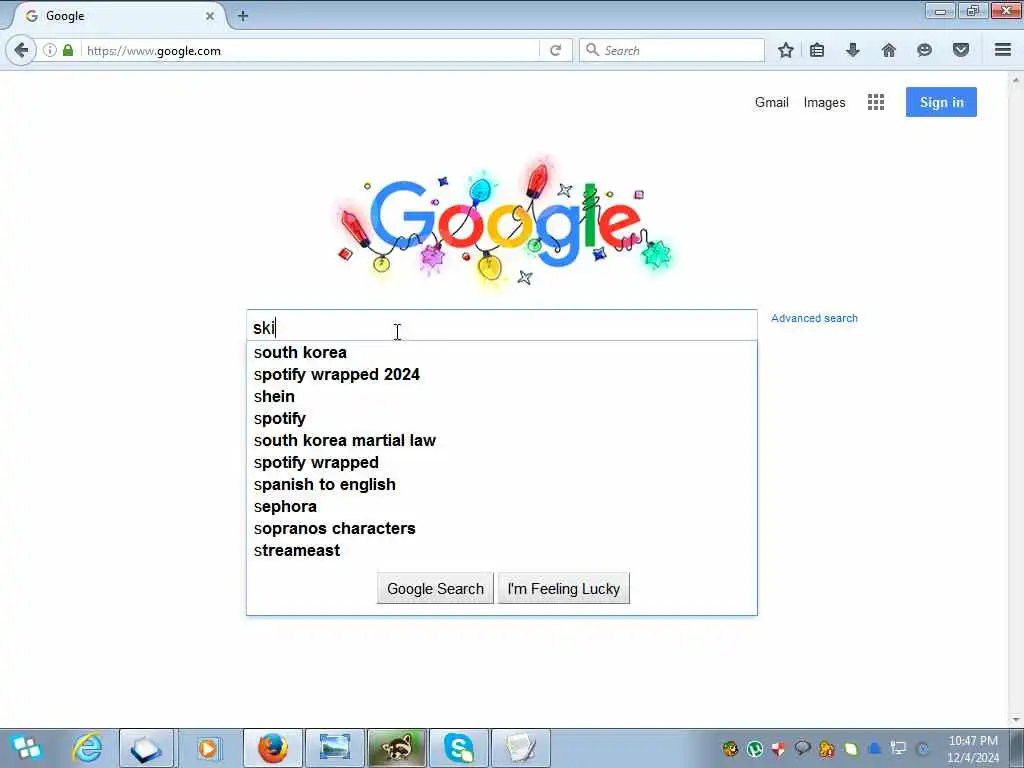The image size is (1024, 768).
Task: Click the green padlock security icon
Action: (x=68, y=50)
